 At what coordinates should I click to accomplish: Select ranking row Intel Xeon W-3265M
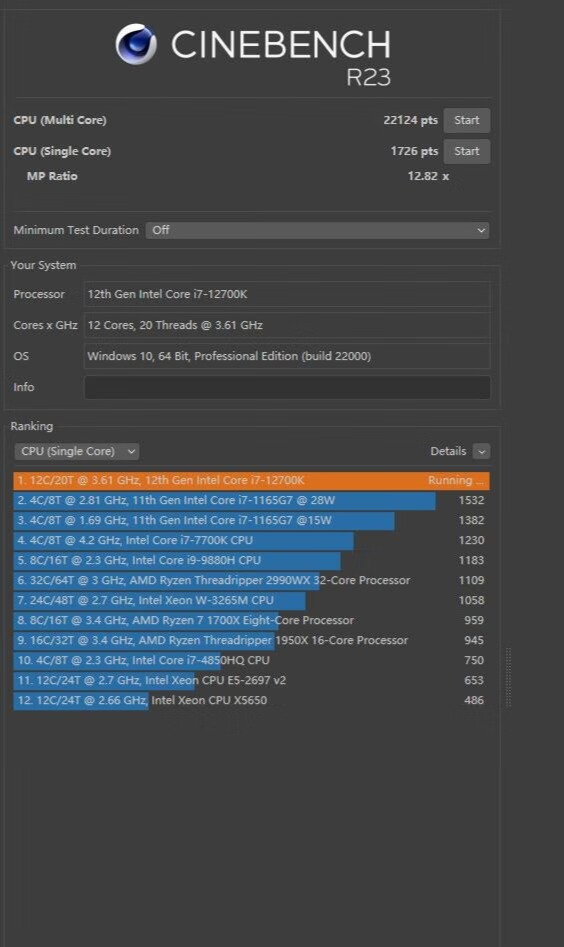point(251,600)
